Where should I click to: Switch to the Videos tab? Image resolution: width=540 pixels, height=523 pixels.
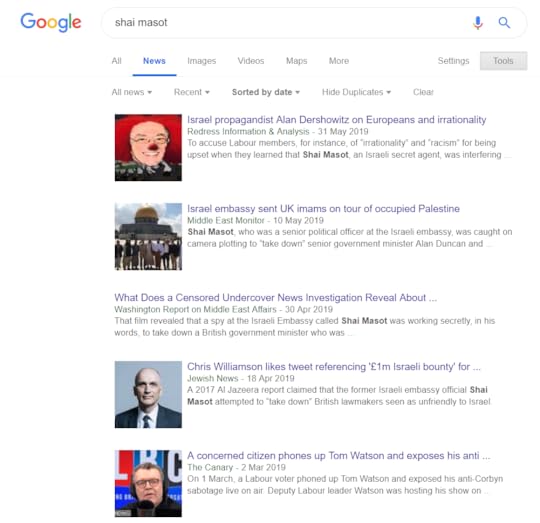click(251, 61)
